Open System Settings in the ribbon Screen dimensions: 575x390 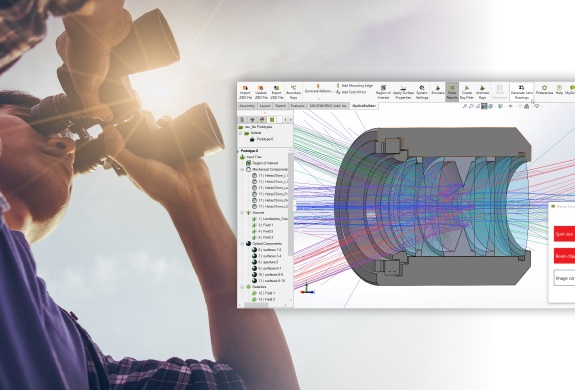(x=422, y=92)
